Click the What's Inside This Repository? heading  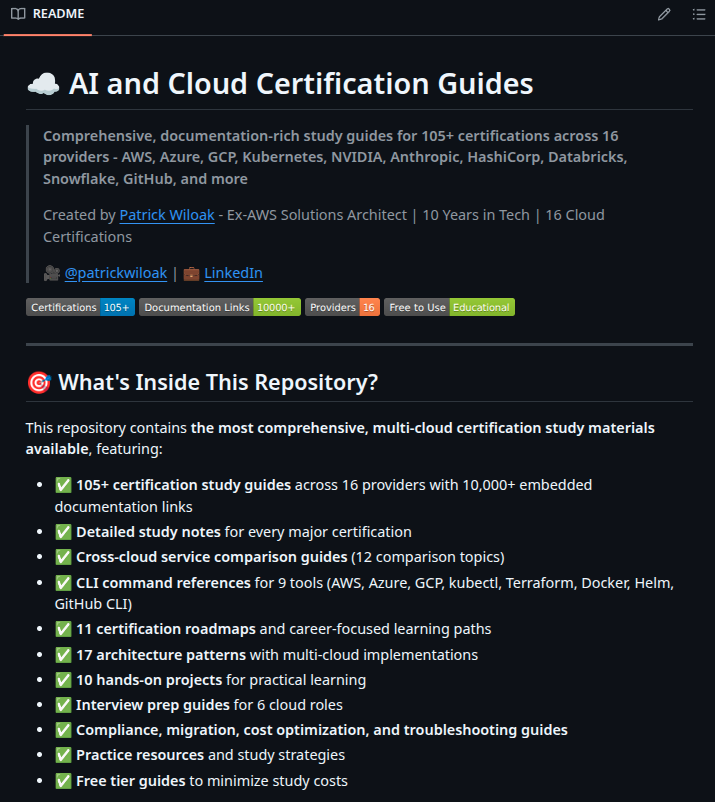click(218, 382)
